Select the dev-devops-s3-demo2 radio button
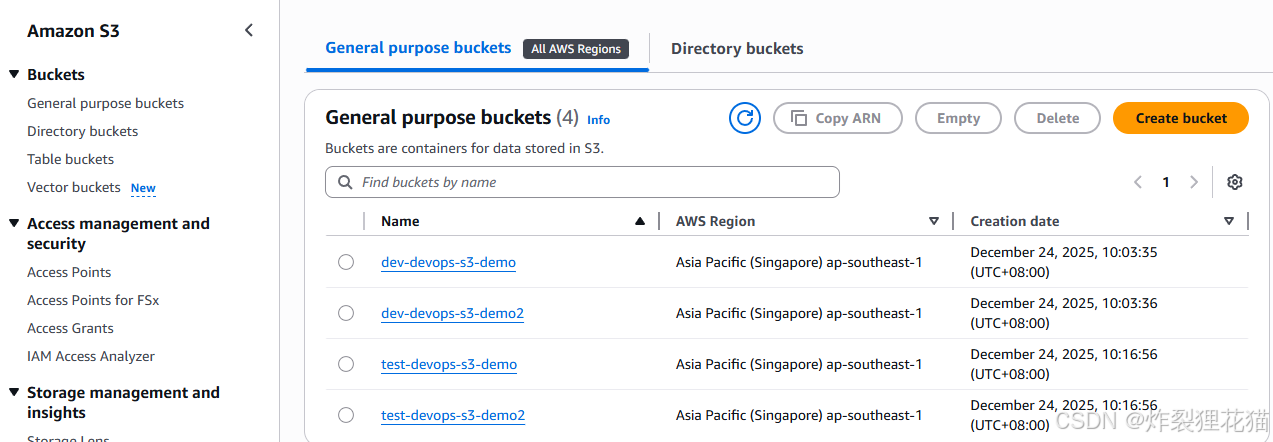Viewport: 1273px width, 442px height. pos(346,313)
